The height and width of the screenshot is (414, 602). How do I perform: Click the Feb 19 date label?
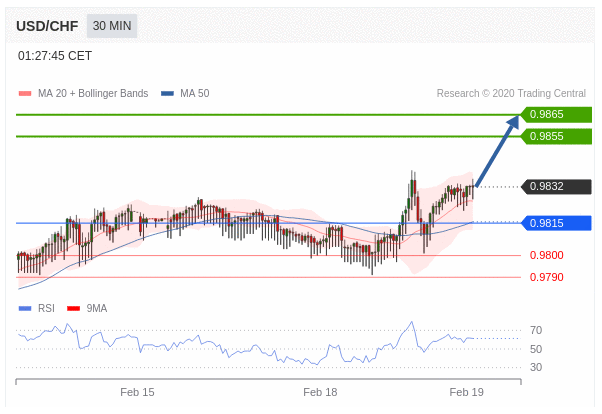pyautogui.click(x=466, y=392)
